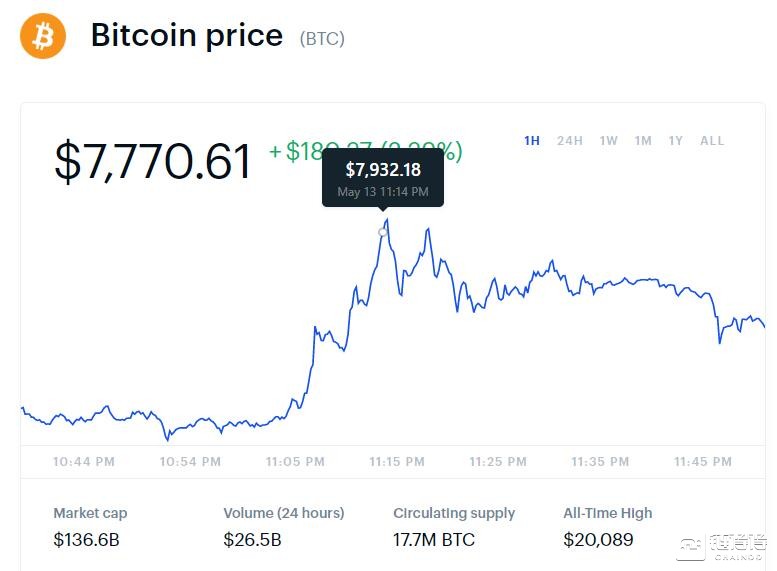Click the Volume (24 hours) label
777x571 pixels.
(283, 513)
